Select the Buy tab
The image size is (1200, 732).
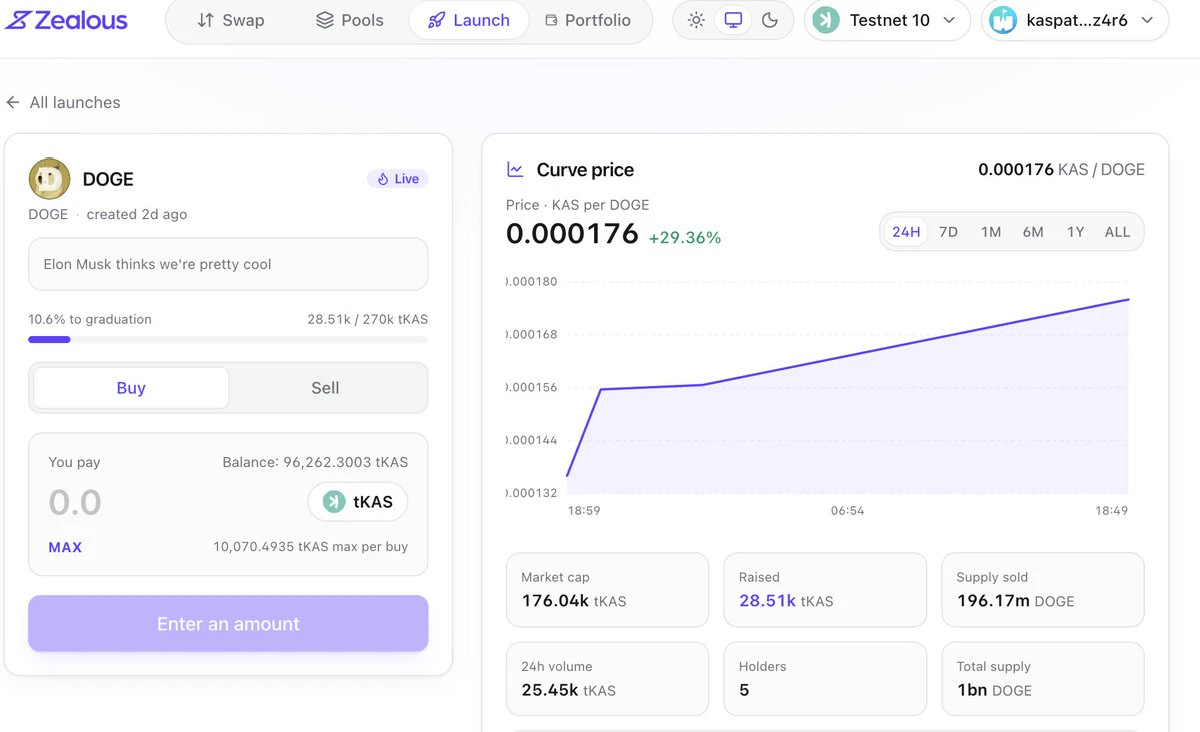click(131, 388)
